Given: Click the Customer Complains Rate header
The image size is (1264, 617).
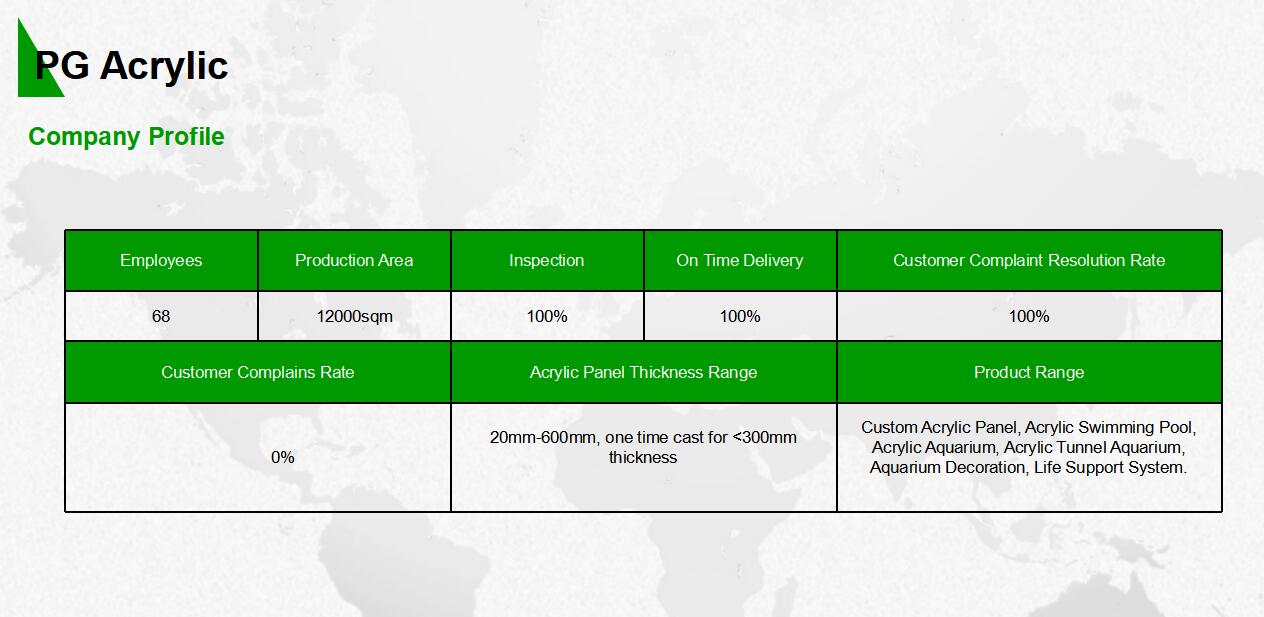Looking at the screenshot, I should [258, 372].
